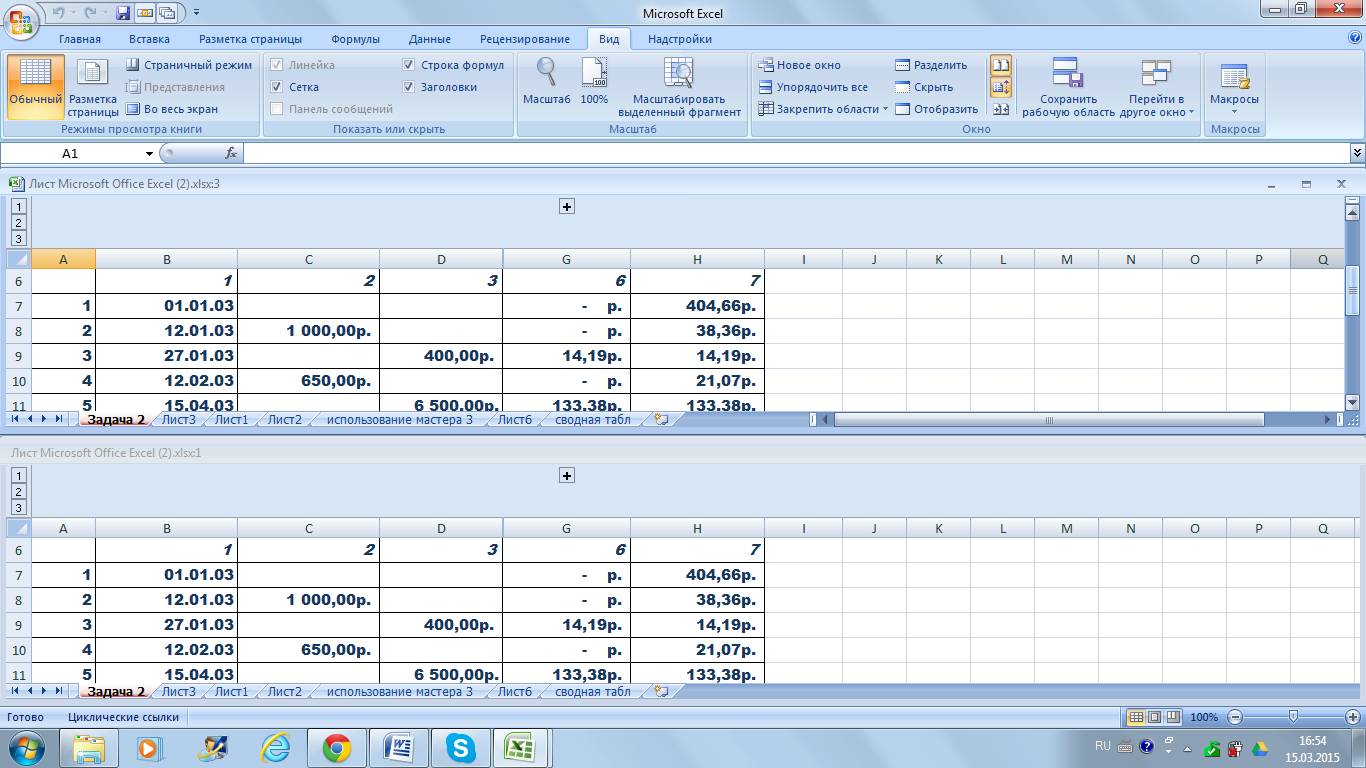1366x768 pixels.
Task: Click zoom in plus button in status bar
Action: [x=1353, y=717]
